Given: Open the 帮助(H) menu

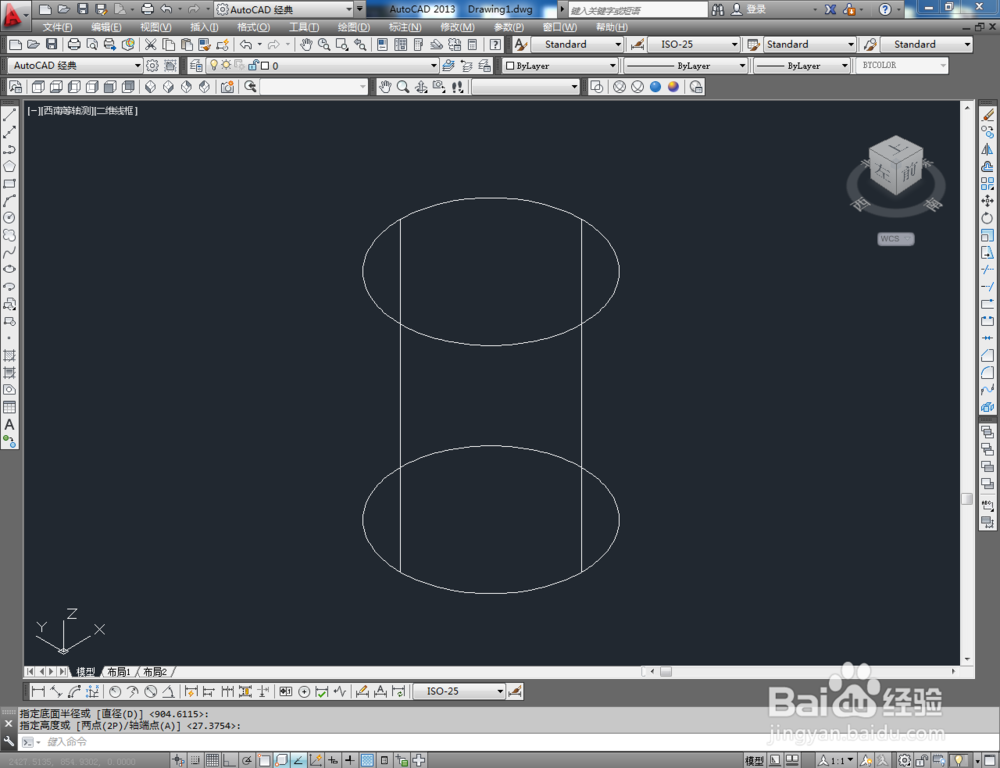Looking at the screenshot, I should click(612, 27).
